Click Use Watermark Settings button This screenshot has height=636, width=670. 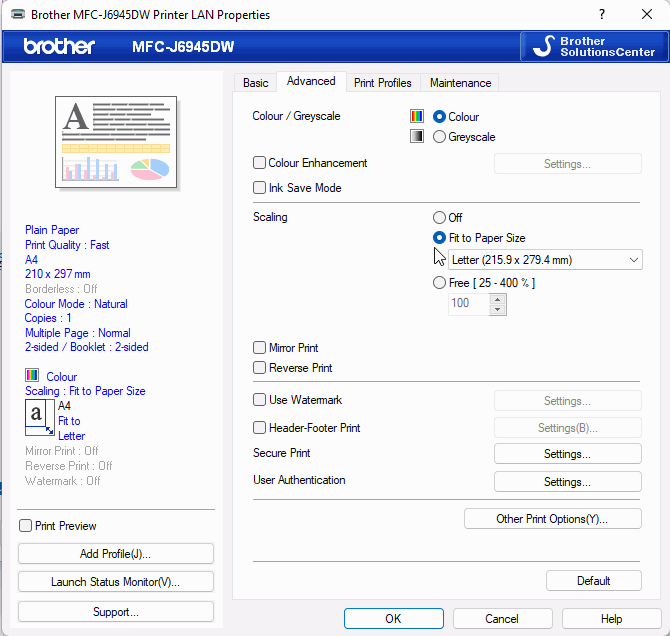(567, 400)
